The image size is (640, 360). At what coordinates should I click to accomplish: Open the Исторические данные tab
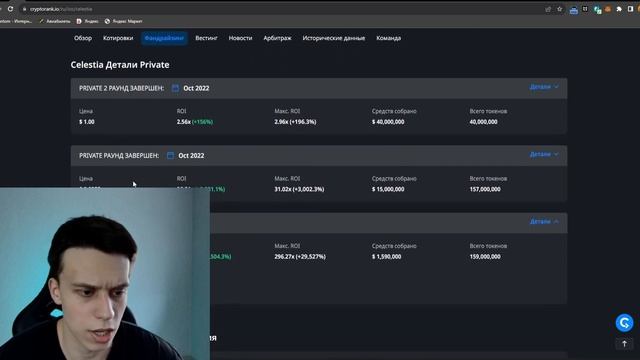point(334,38)
